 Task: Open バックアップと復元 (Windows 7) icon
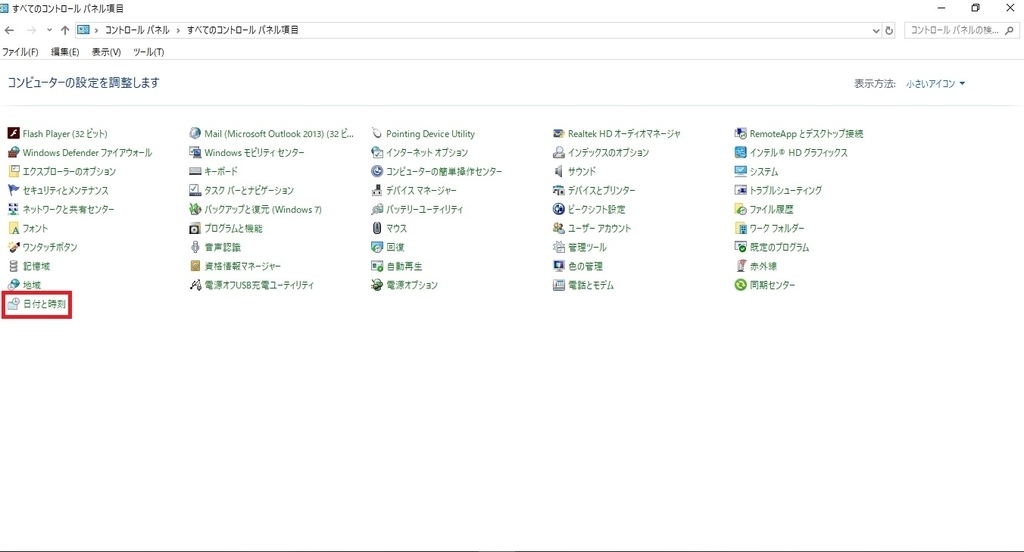point(195,209)
